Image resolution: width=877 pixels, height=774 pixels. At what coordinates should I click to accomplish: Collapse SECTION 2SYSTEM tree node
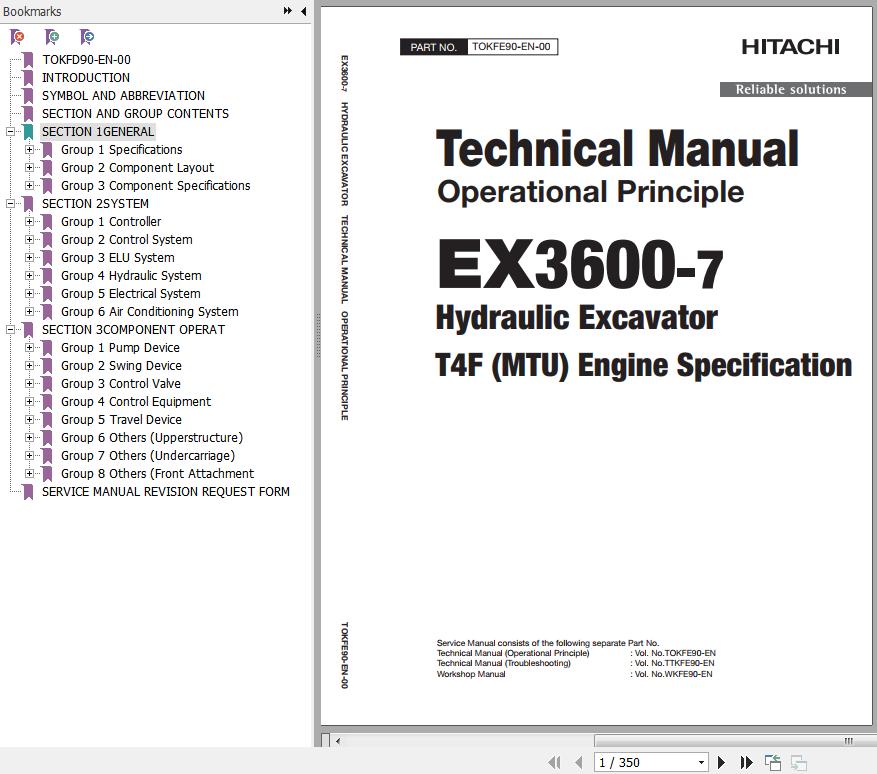pos(11,204)
